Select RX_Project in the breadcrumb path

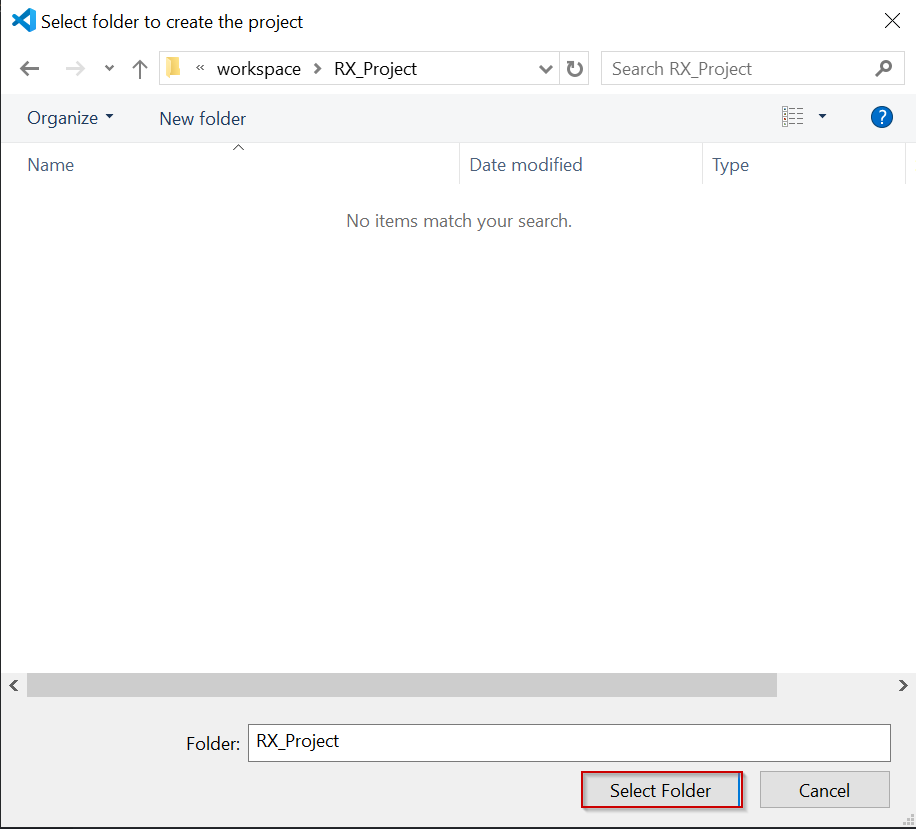[x=376, y=69]
